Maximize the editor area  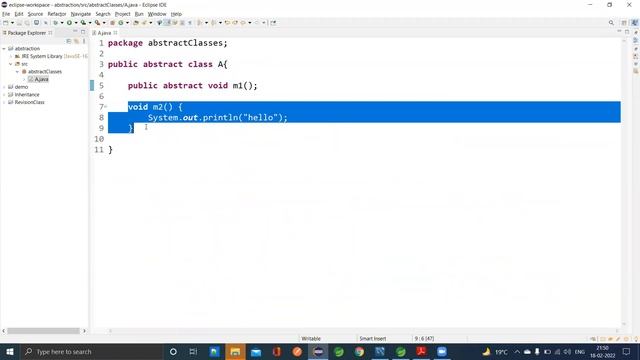(627, 32)
